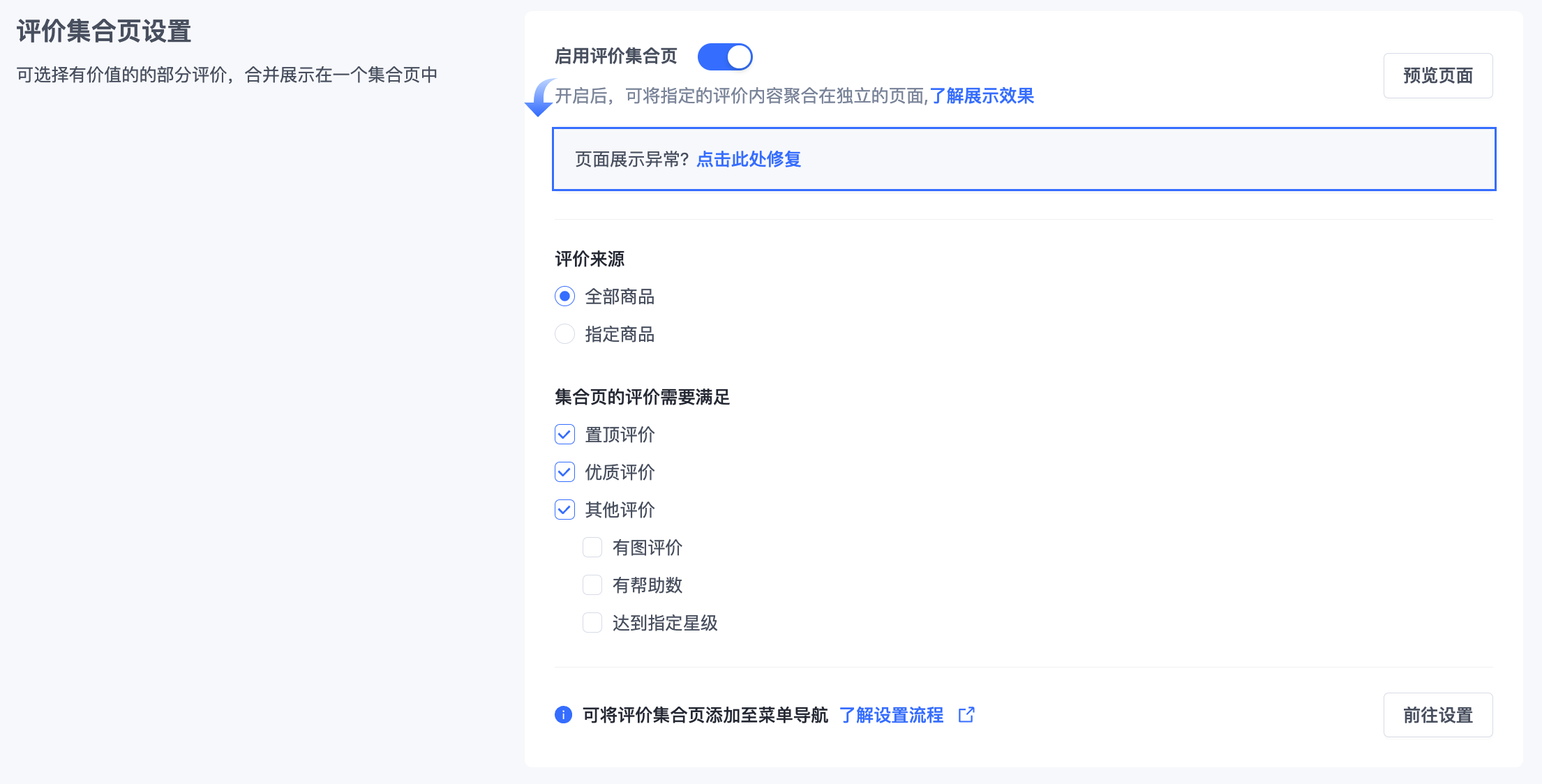
Task: Click the 前往设置 button
Action: tap(1438, 715)
